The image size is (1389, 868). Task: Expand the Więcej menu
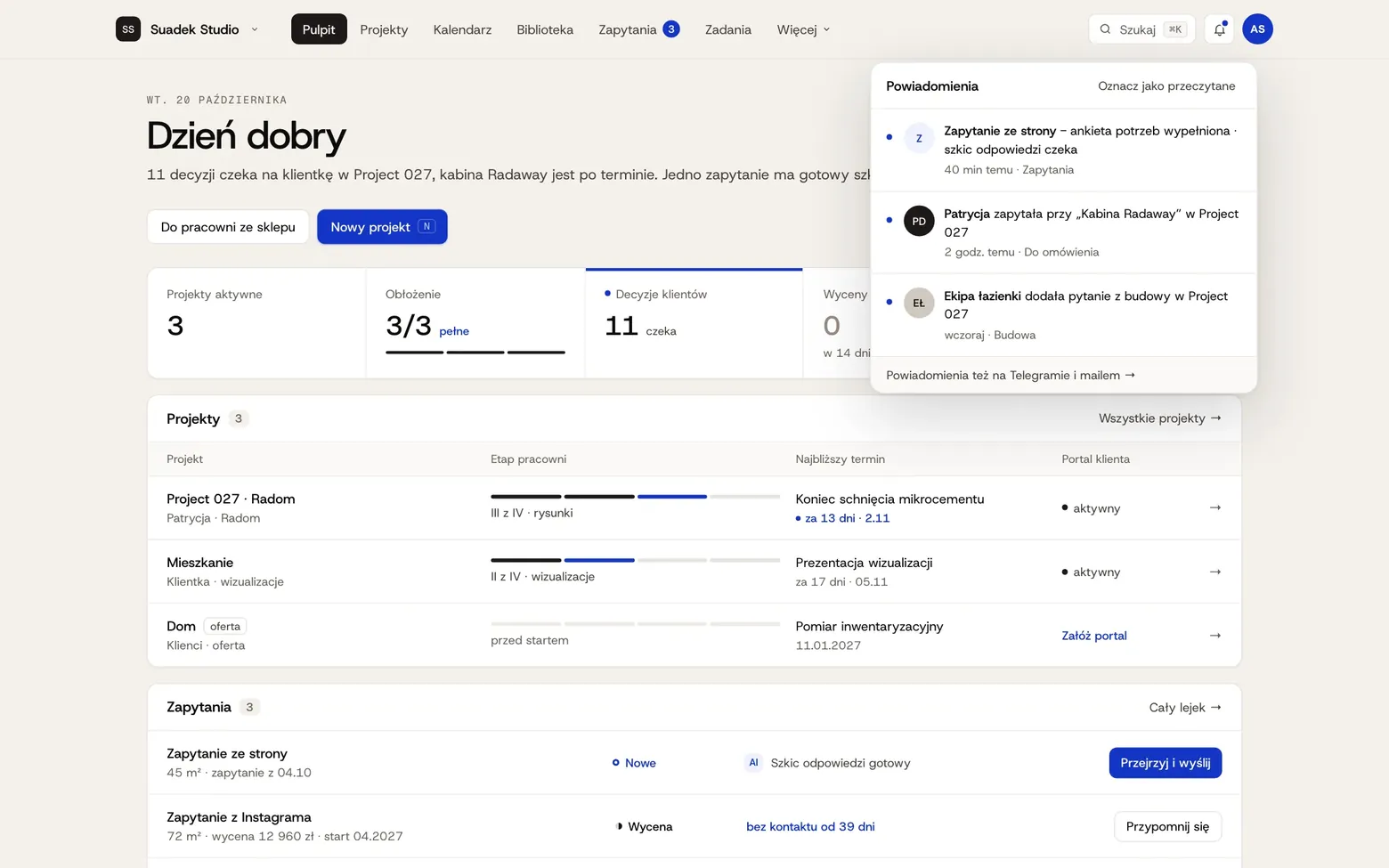click(x=803, y=29)
